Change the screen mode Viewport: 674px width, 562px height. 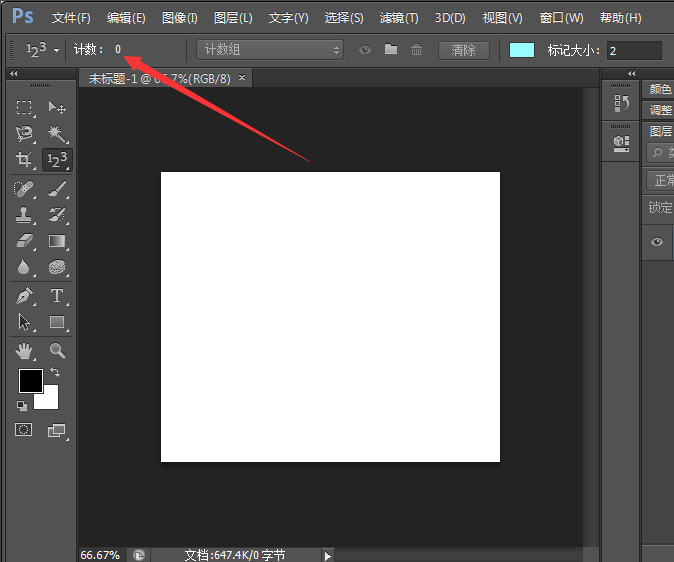[56, 430]
